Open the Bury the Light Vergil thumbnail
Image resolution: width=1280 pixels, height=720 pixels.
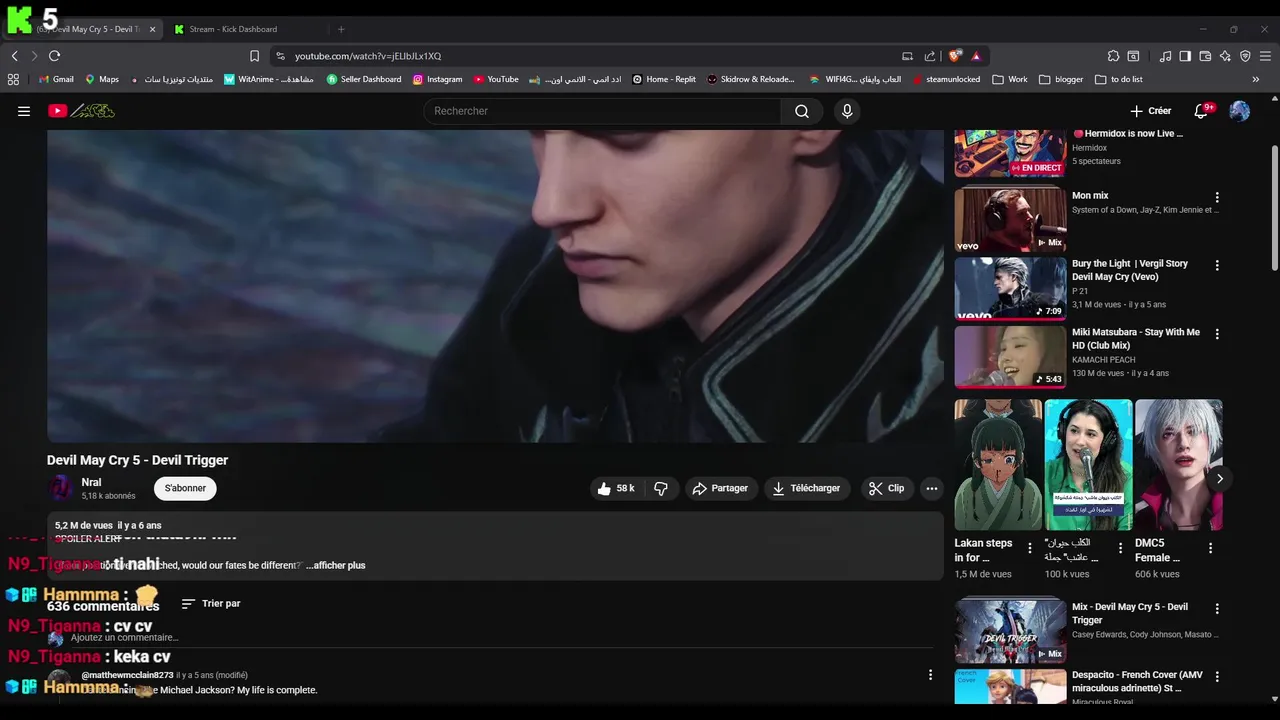pyautogui.click(x=1010, y=288)
